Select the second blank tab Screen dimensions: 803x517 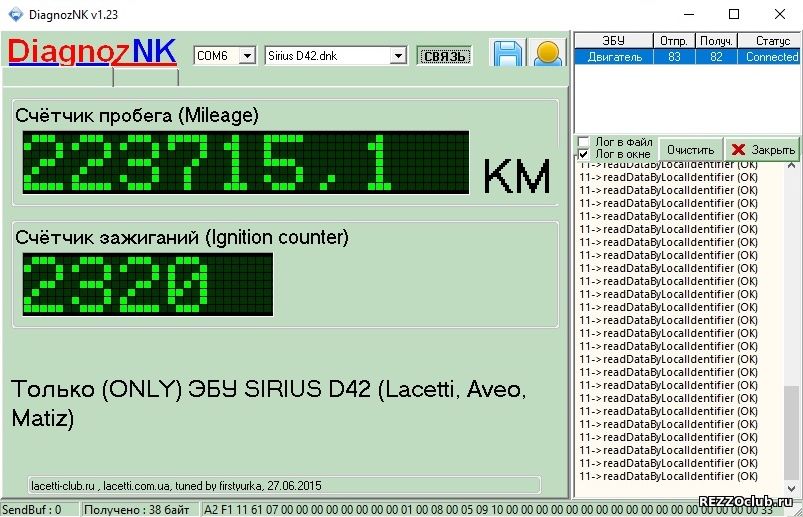pyautogui.click(x=146, y=77)
